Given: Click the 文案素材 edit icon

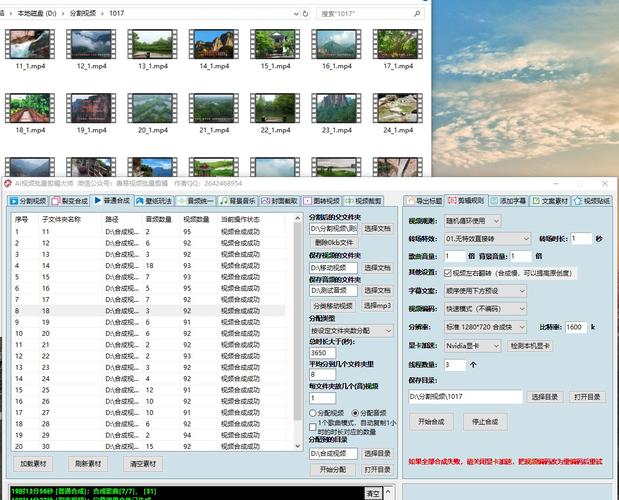Looking at the screenshot, I should (x=536, y=200).
